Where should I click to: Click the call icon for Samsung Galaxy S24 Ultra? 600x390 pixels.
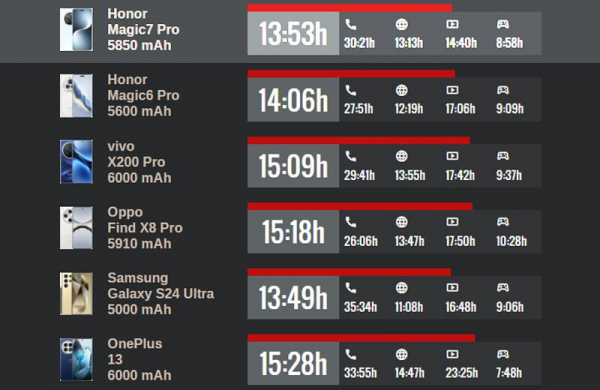click(x=351, y=288)
